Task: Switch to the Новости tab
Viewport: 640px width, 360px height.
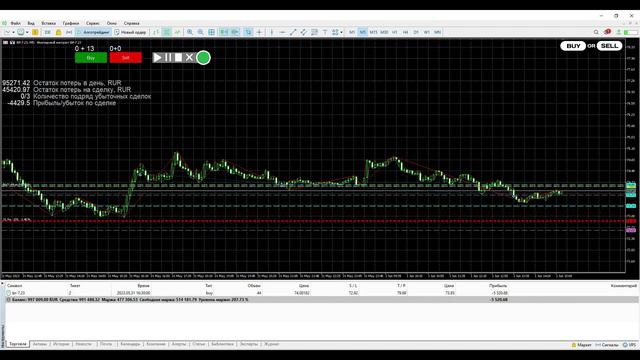Action: click(84, 344)
